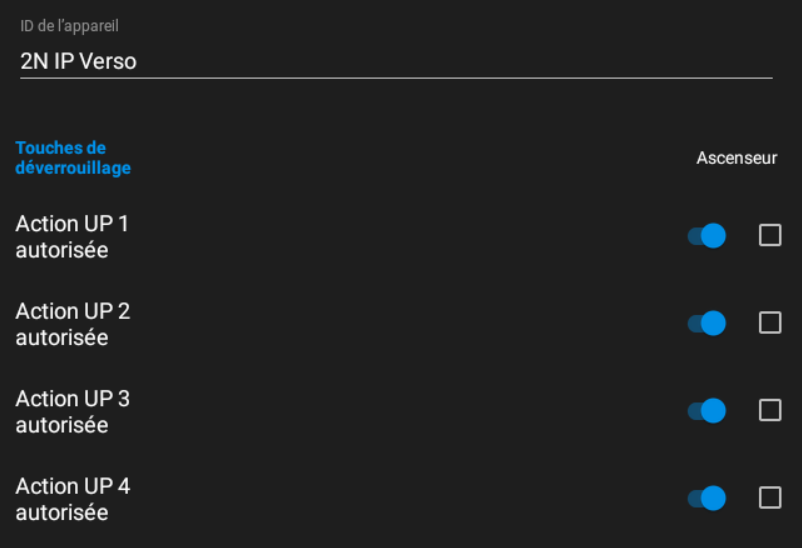Focus empty part of the device ID field

455,61
